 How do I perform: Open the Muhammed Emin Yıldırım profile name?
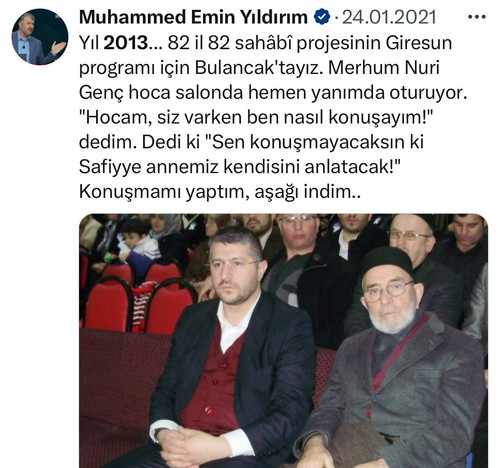(193, 17)
